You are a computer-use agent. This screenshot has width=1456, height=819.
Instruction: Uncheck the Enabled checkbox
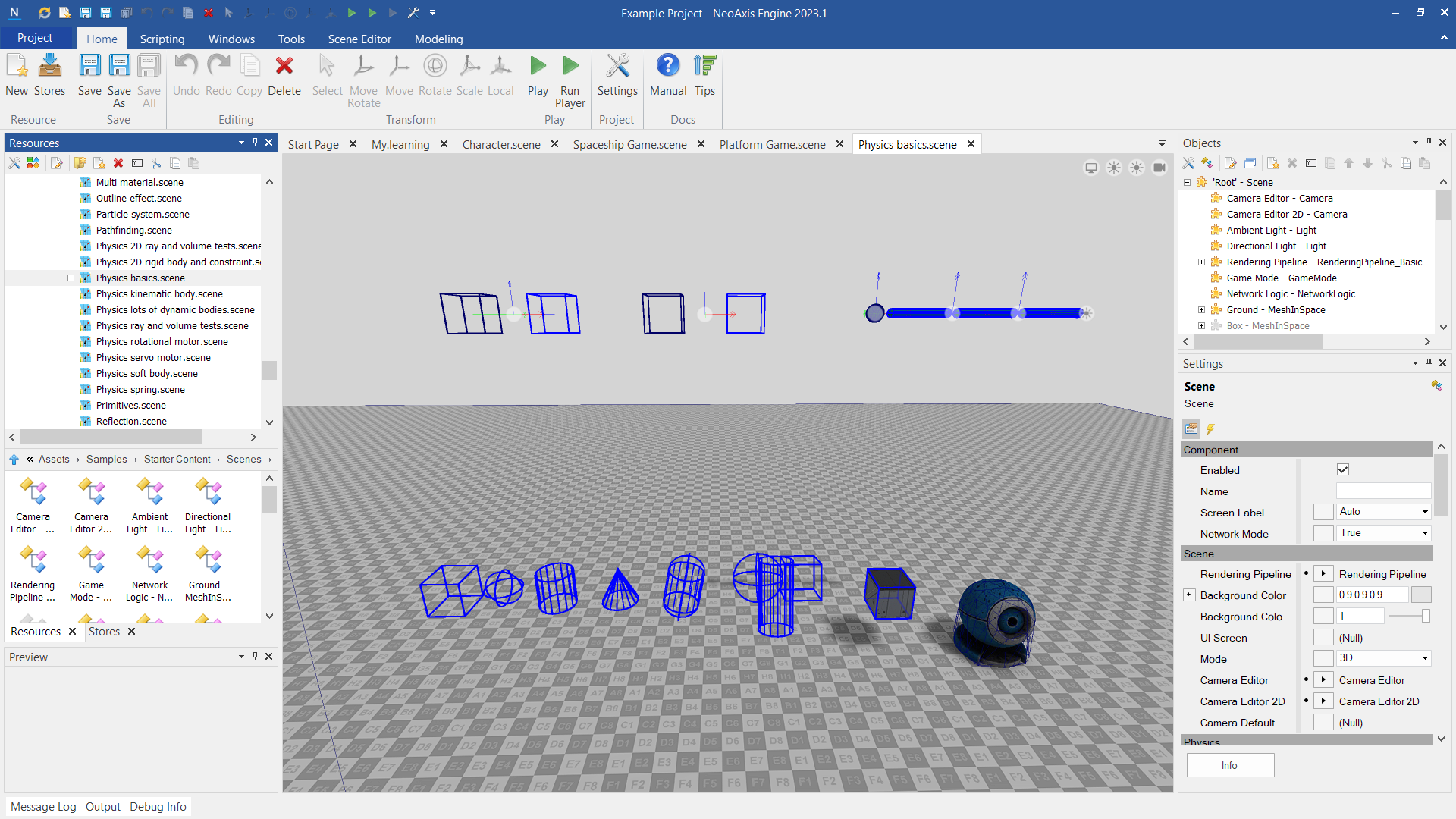tap(1343, 470)
